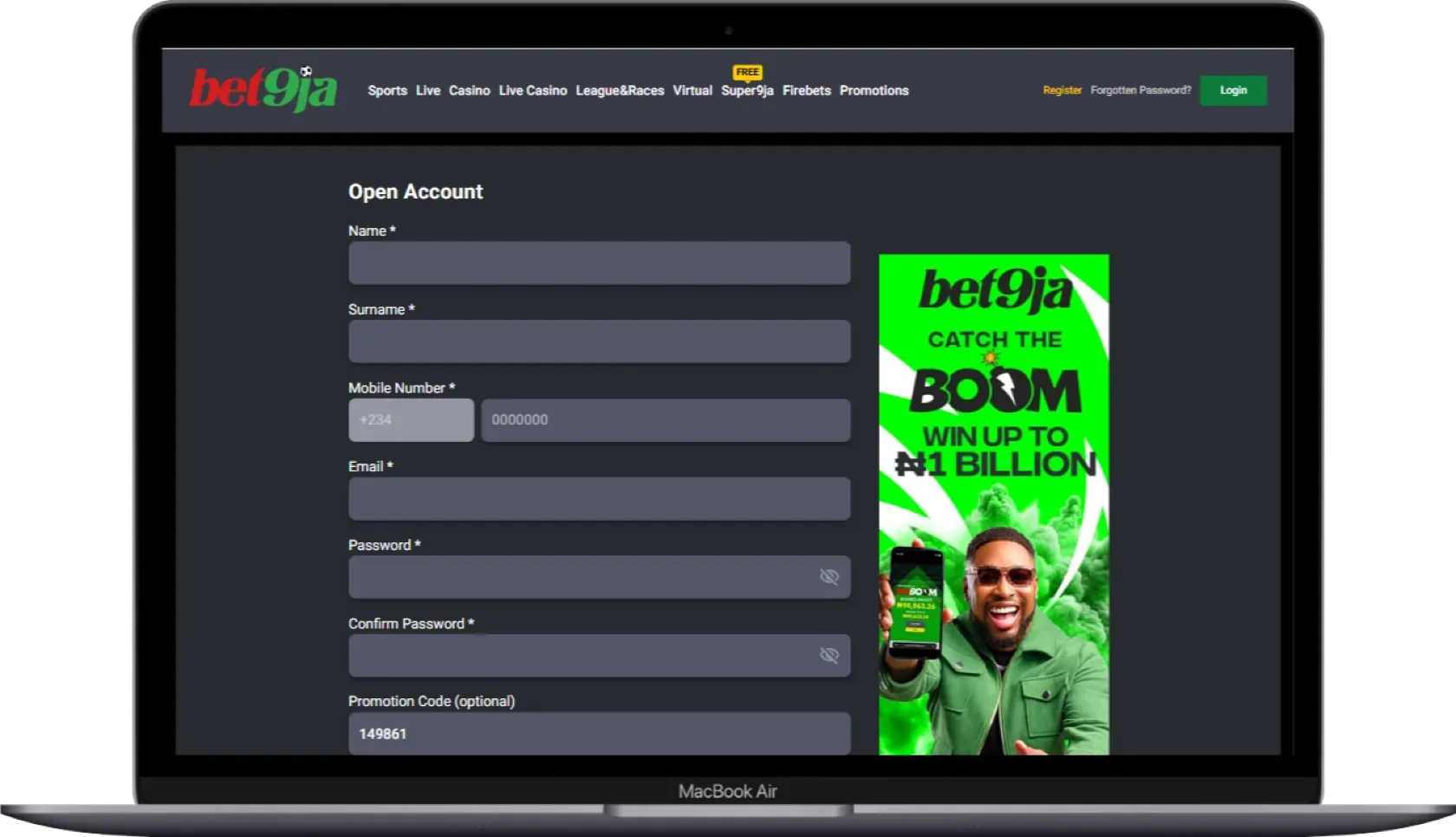Open the Casino page

click(470, 90)
